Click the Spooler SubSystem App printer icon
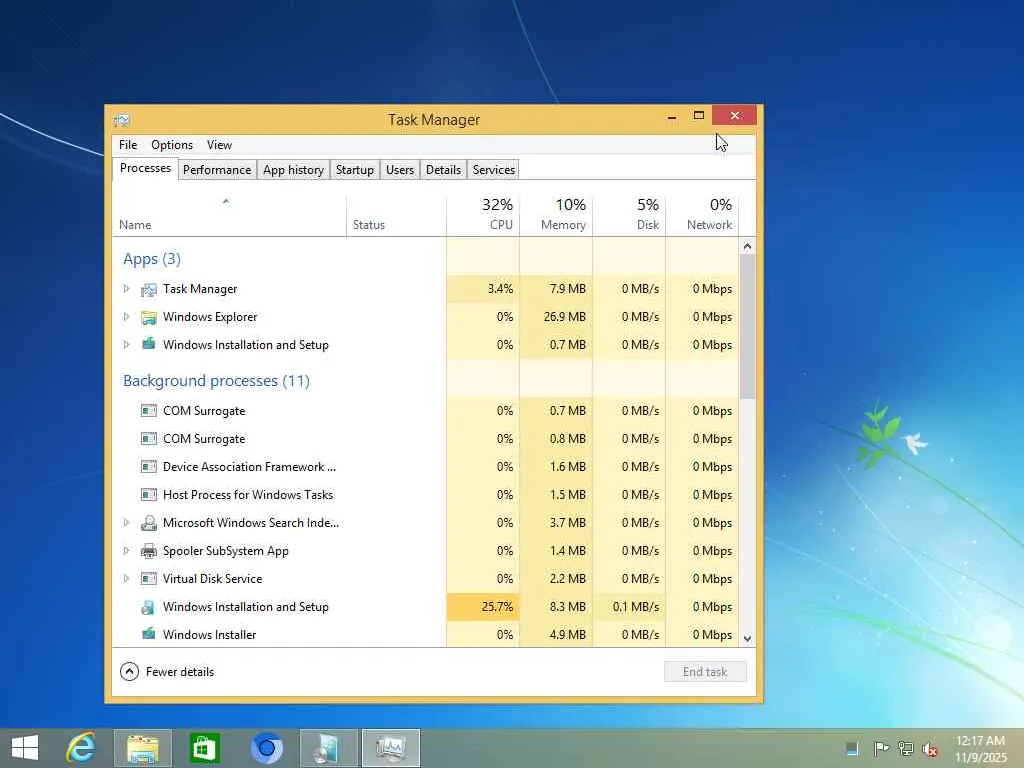 click(x=149, y=551)
